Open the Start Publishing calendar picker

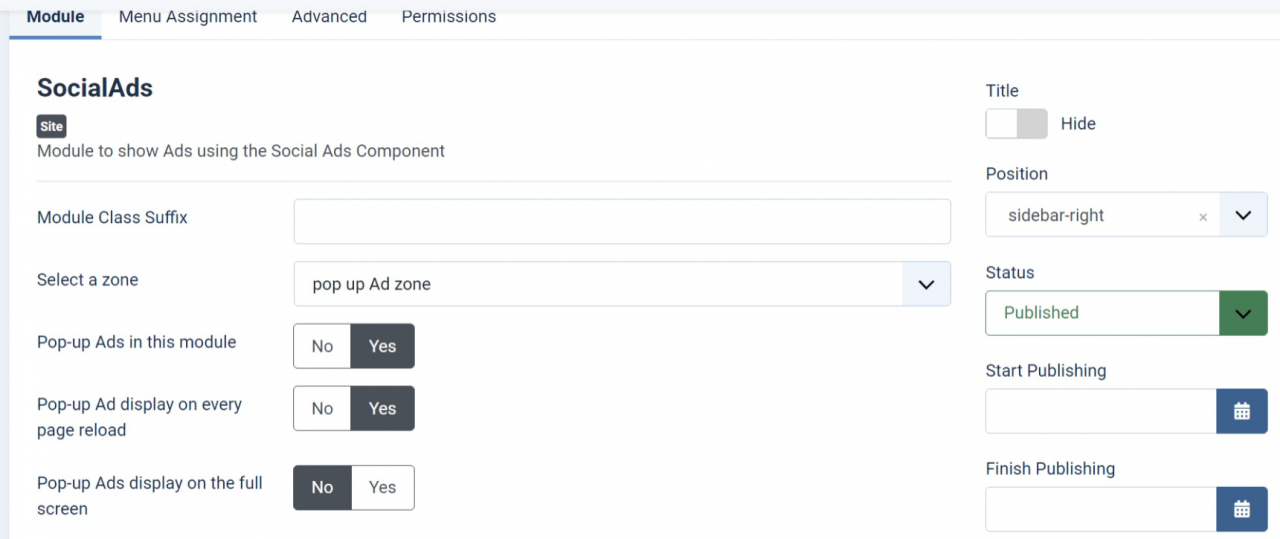click(1241, 411)
